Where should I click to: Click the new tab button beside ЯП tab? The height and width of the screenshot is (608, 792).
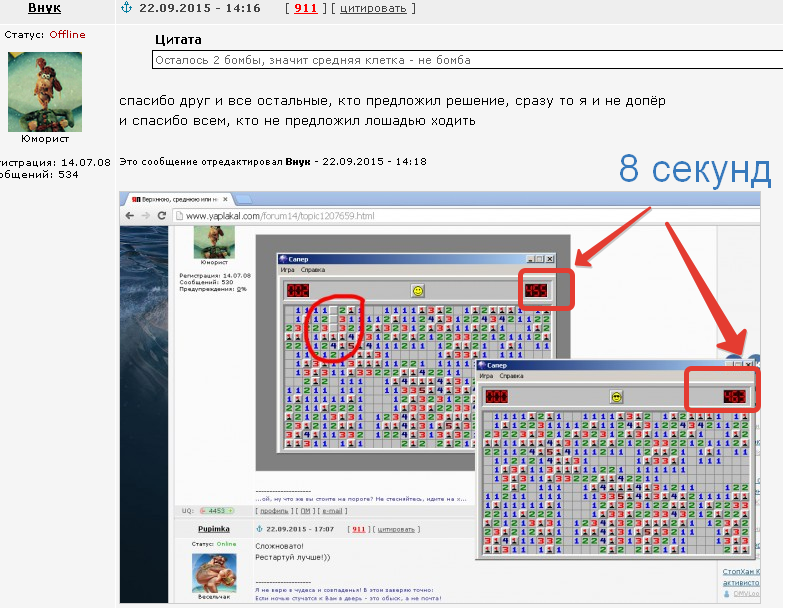point(243,199)
